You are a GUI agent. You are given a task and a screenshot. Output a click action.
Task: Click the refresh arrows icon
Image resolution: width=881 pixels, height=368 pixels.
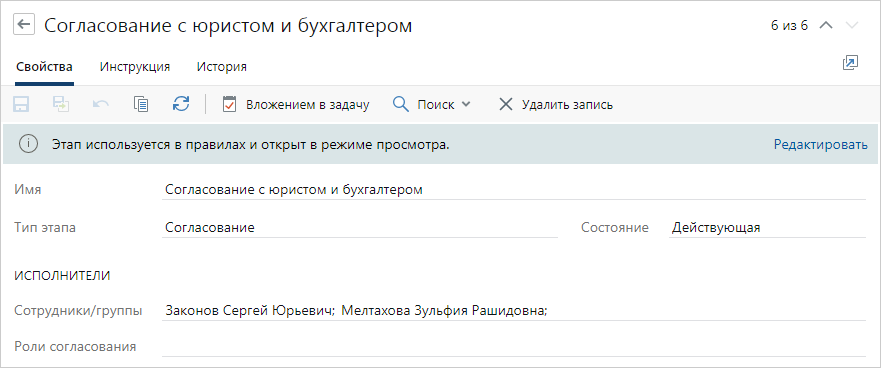[181, 104]
